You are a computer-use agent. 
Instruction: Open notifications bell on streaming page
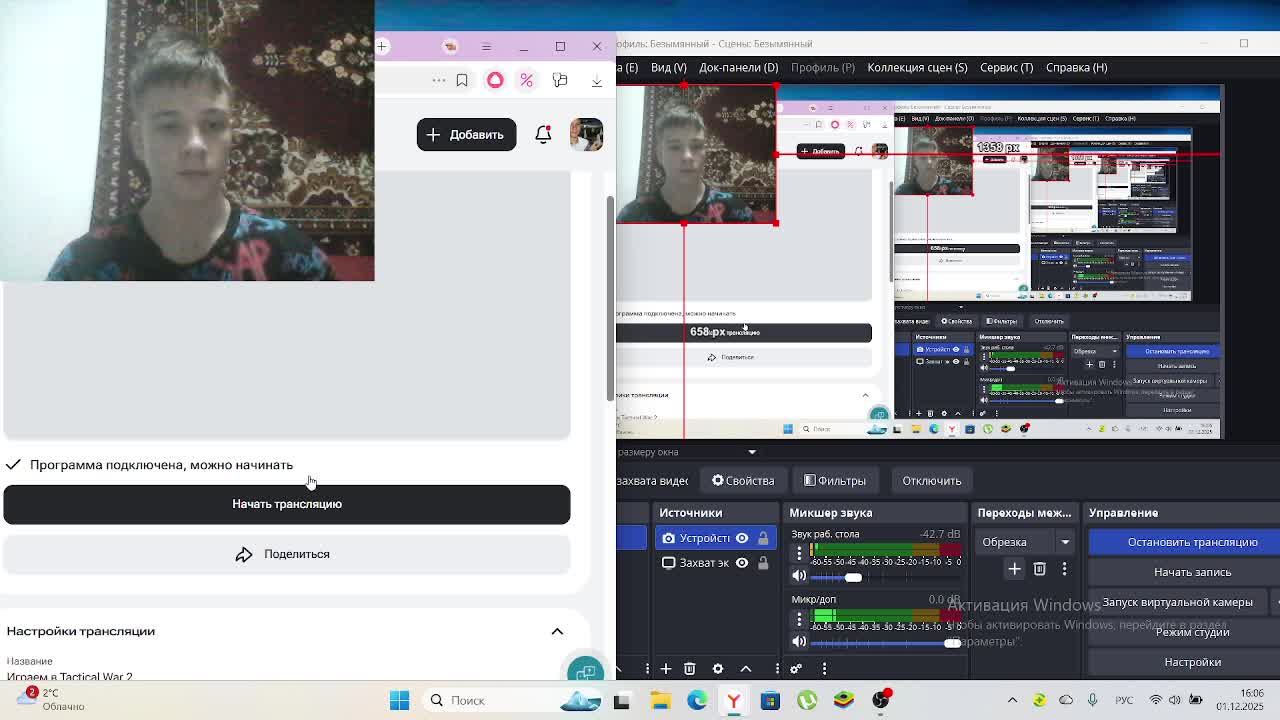pos(543,134)
